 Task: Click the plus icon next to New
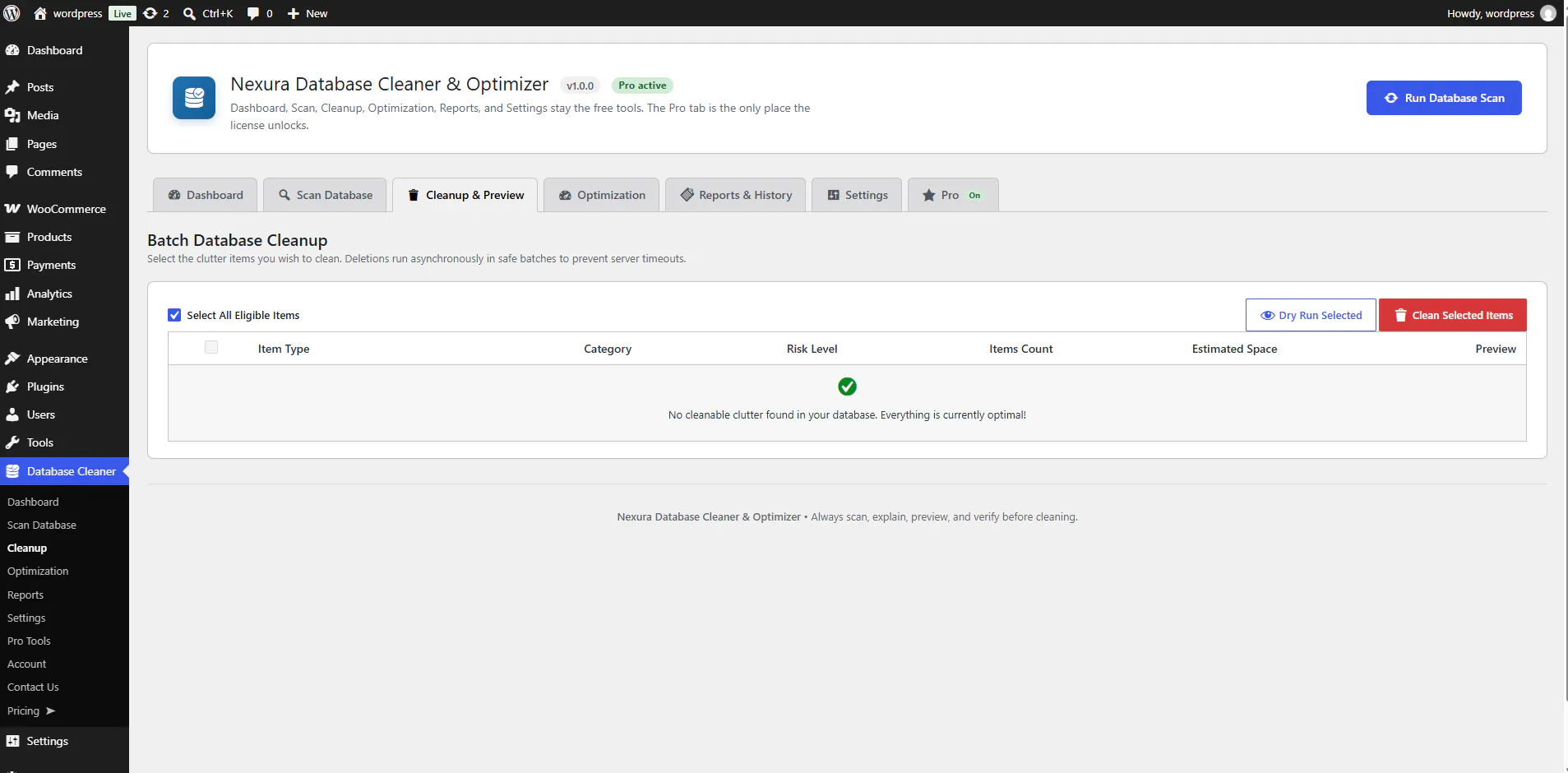294,13
